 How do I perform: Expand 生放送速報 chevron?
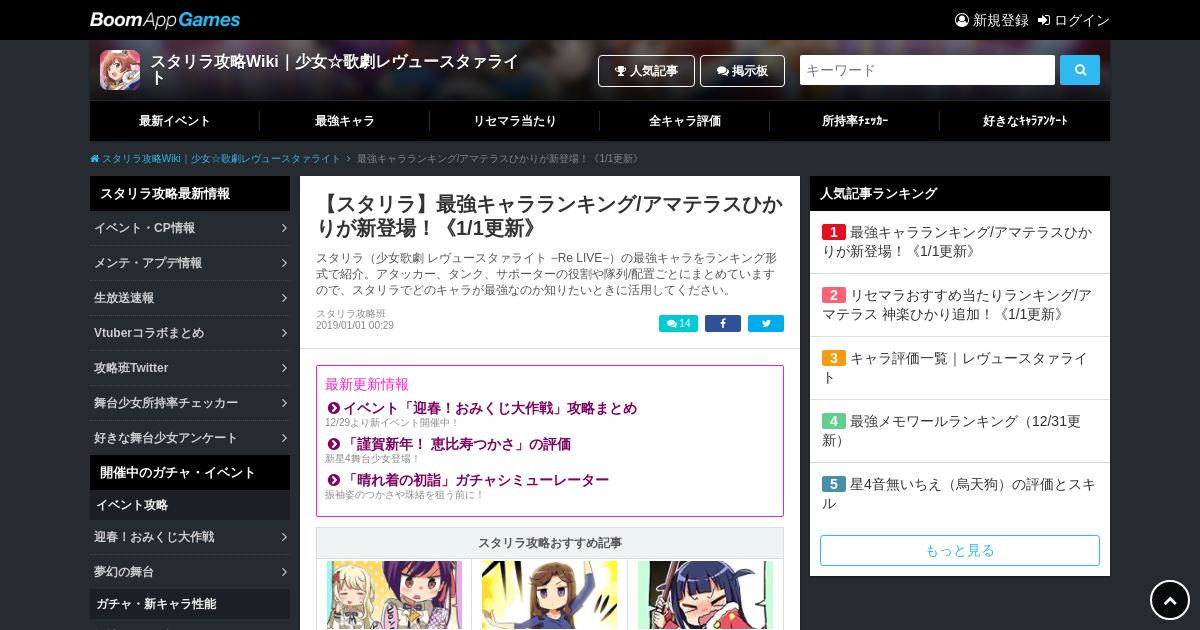tap(284, 298)
